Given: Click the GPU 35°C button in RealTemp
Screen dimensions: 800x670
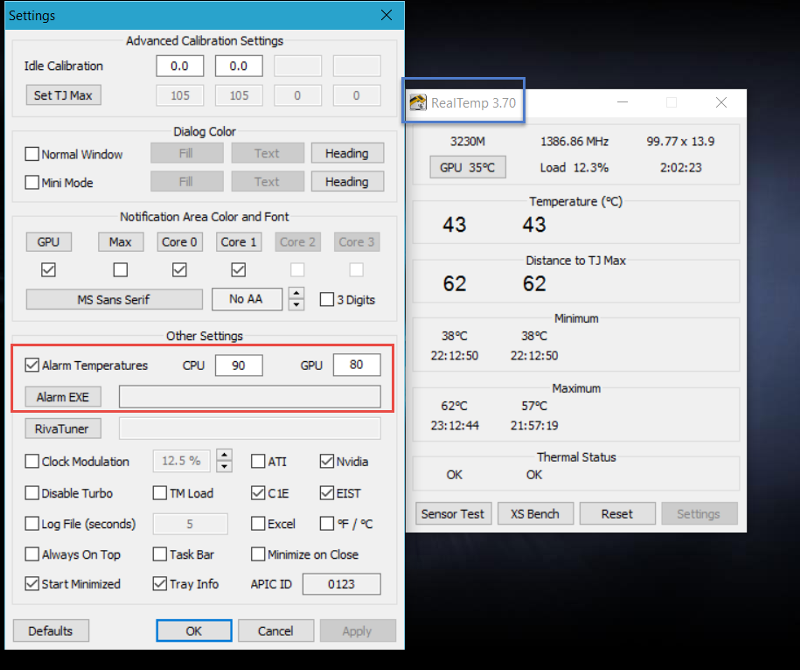Looking at the screenshot, I should pos(468,167).
